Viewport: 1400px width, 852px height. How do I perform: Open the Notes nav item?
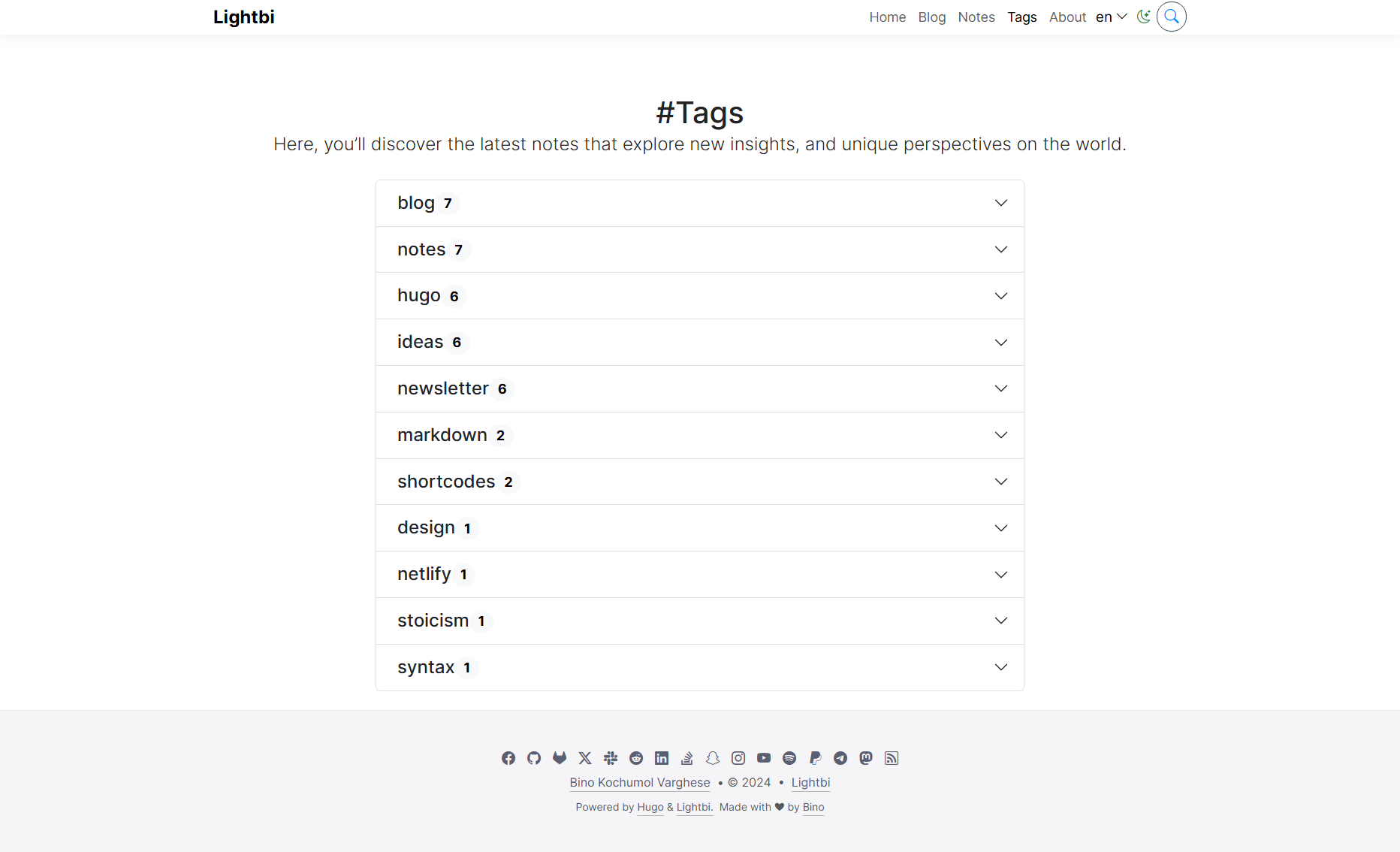pyautogui.click(x=976, y=17)
